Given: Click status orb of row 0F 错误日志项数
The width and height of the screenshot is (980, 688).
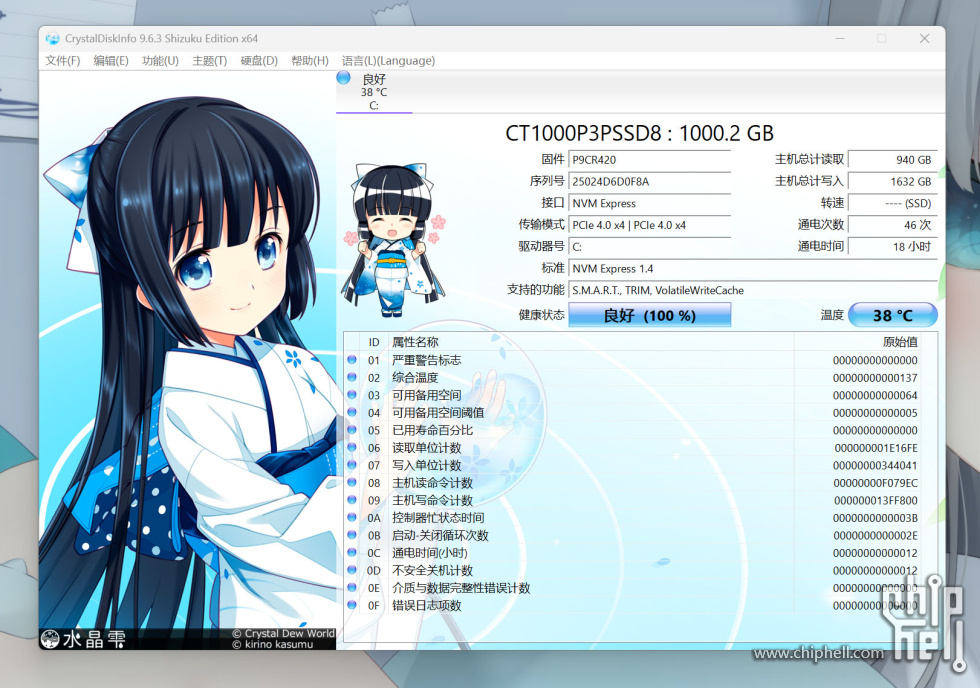Looking at the screenshot, I should [352, 605].
